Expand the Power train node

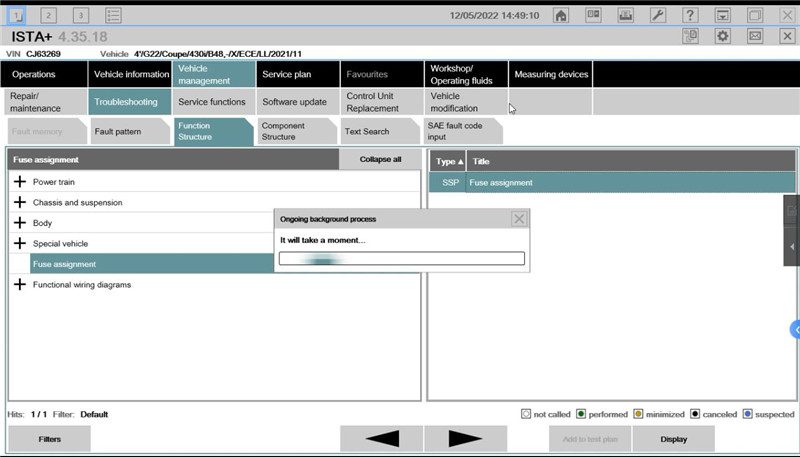(20, 182)
